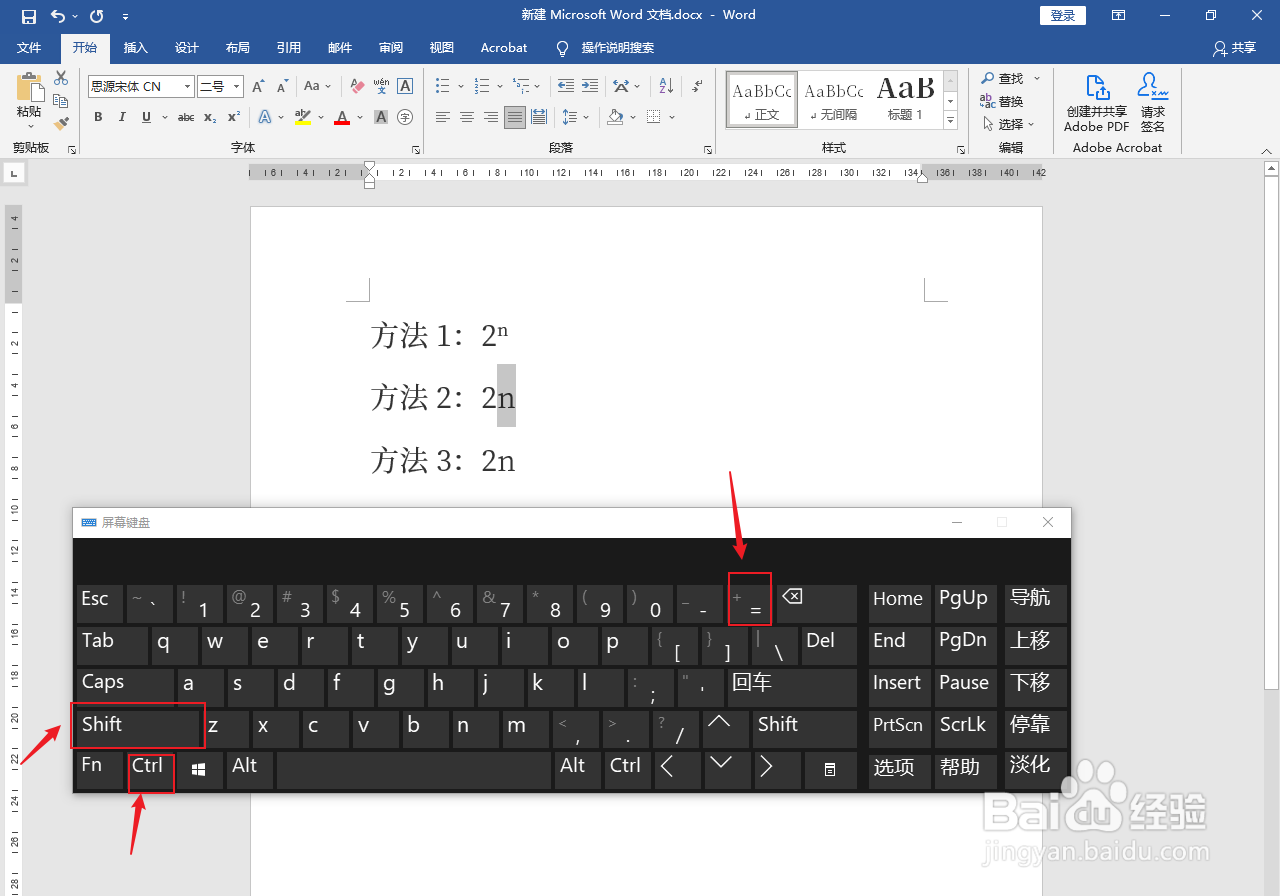1280x896 pixels.
Task: Click Increase Indent icon
Action: (590, 87)
